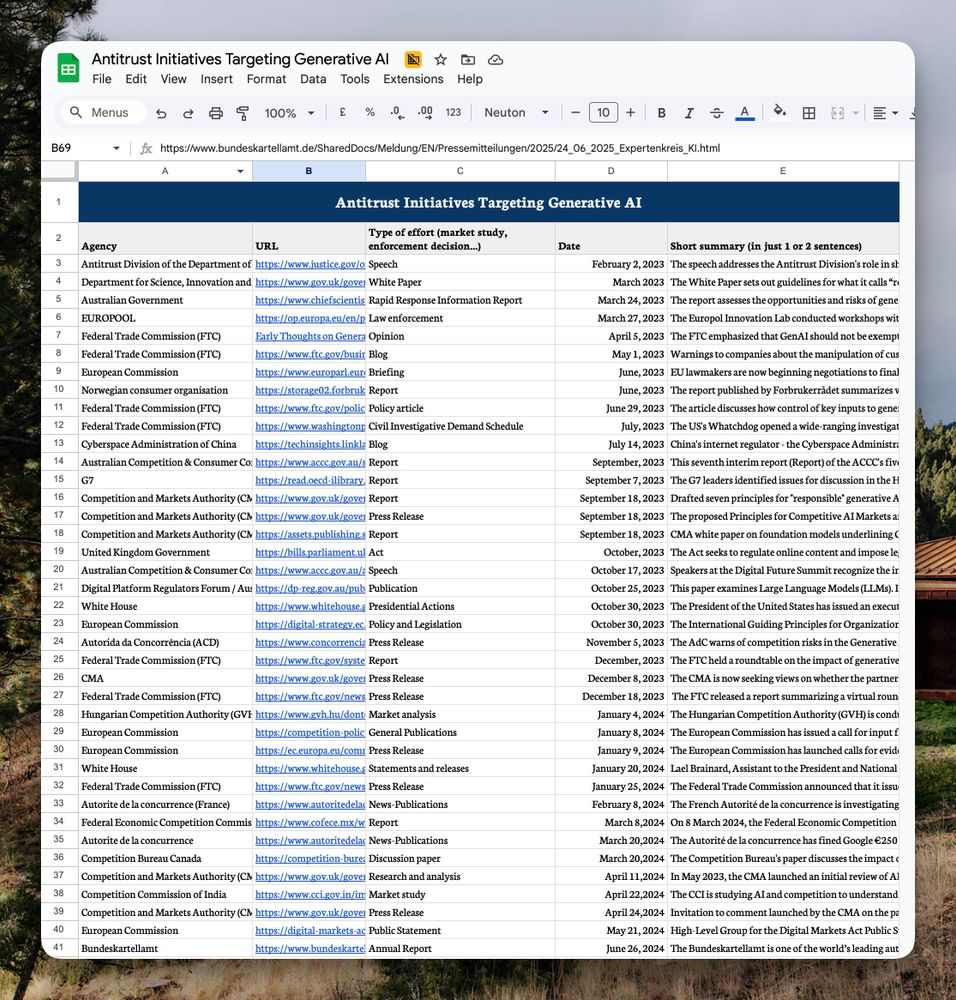Print the spreadsheet
The height and width of the screenshot is (1000, 956).
pyautogui.click(x=216, y=113)
